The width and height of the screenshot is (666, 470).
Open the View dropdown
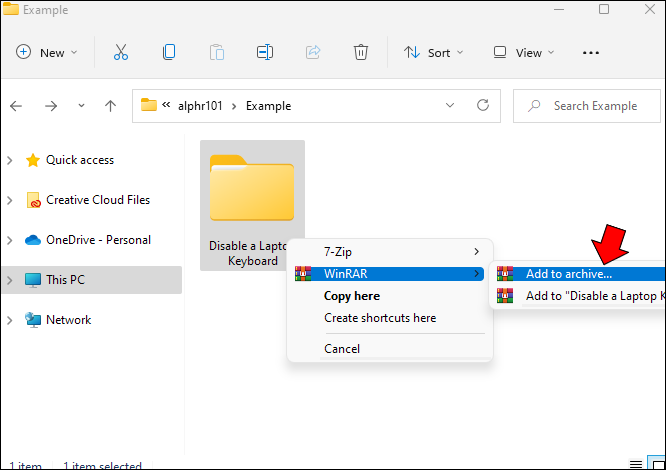[x=521, y=52]
